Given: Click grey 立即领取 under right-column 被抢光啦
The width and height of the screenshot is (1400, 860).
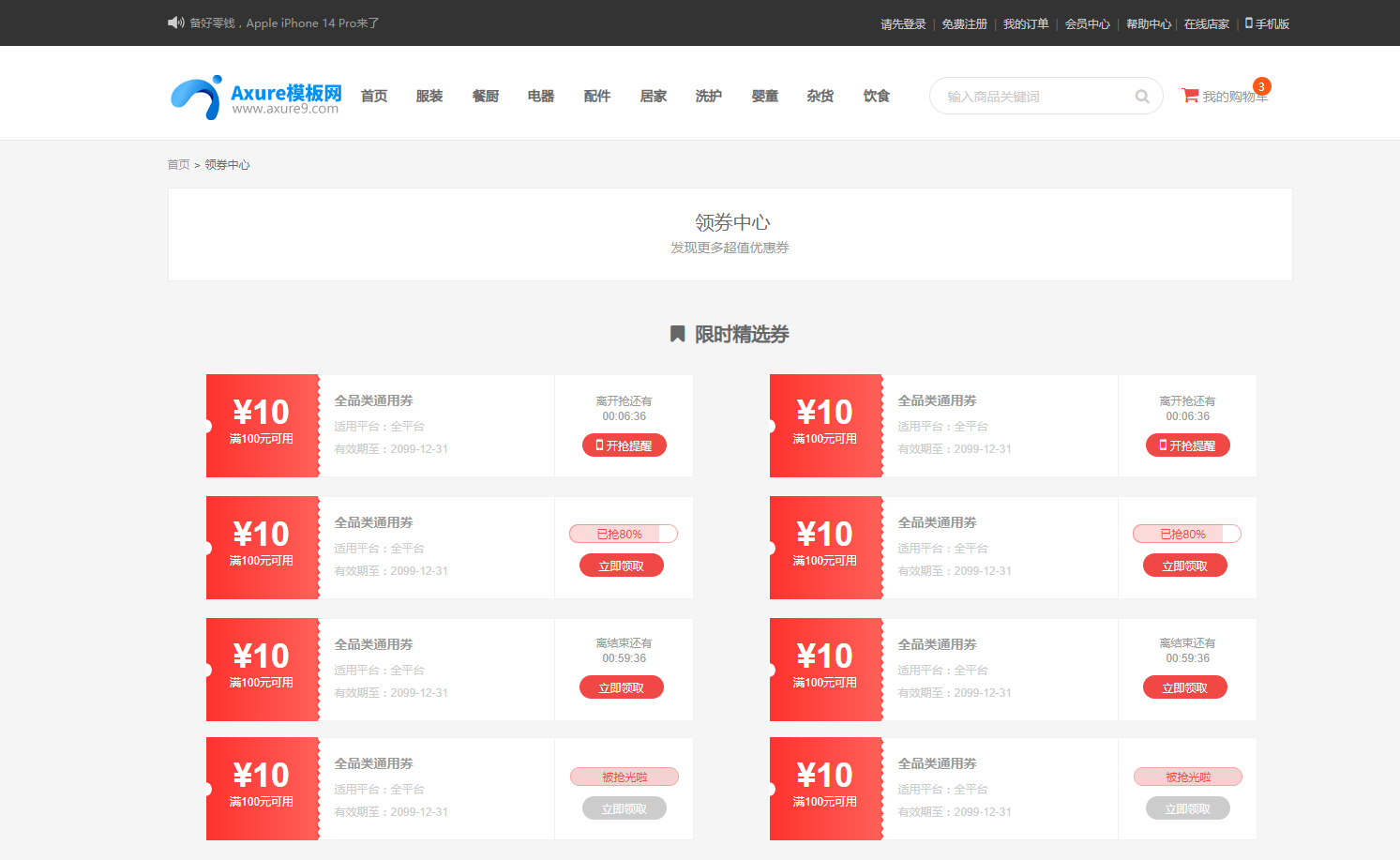Looking at the screenshot, I should click(x=1188, y=808).
